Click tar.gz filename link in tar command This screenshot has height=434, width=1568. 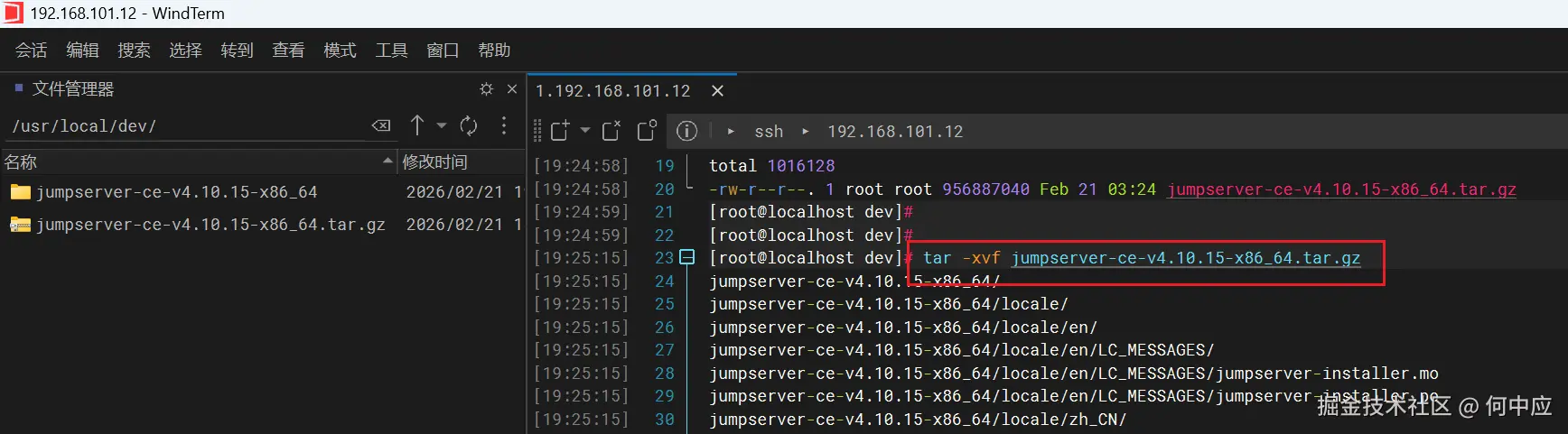pos(1186,258)
